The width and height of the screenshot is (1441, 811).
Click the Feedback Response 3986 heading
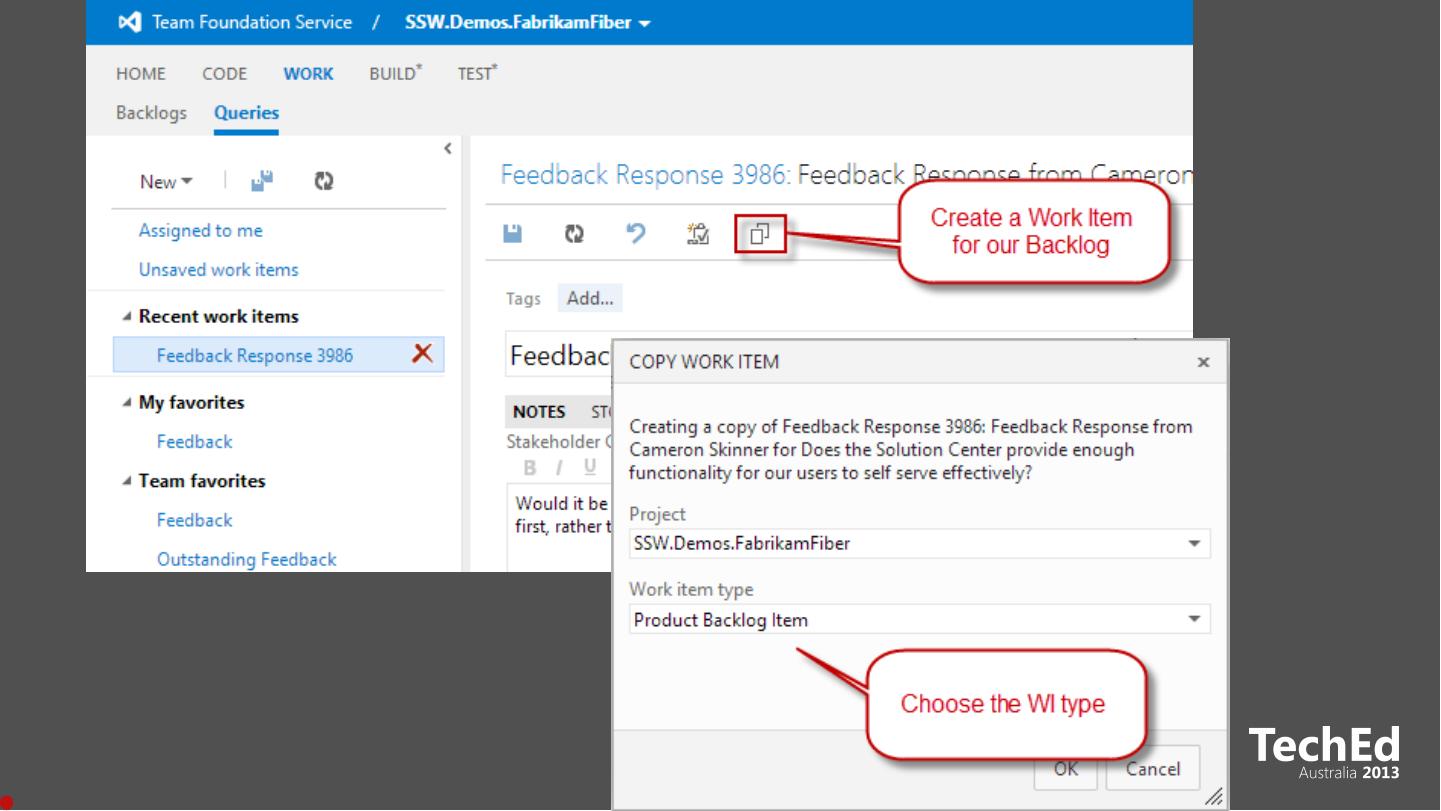[x=646, y=175]
